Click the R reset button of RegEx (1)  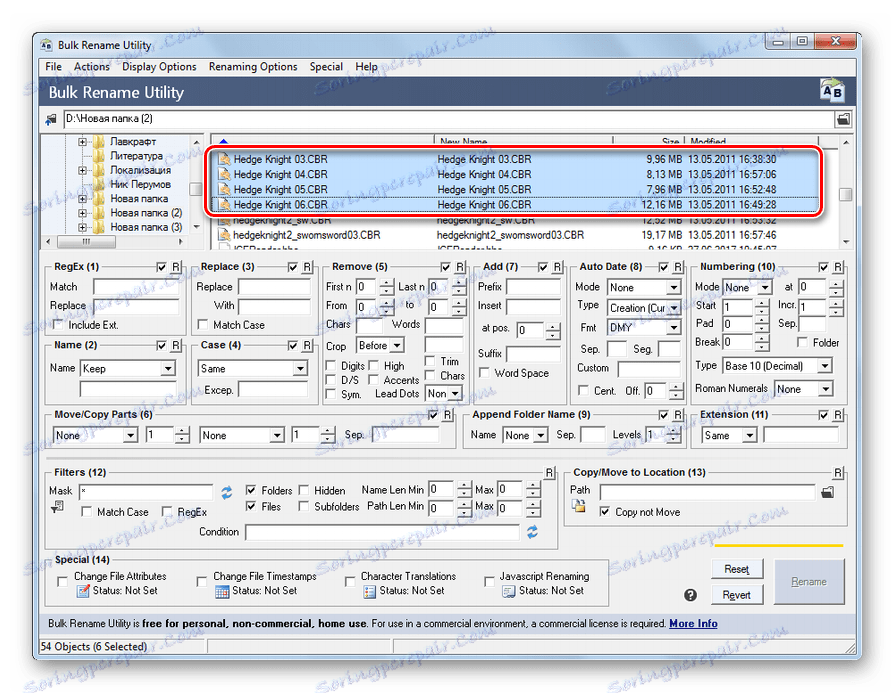click(176, 267)
